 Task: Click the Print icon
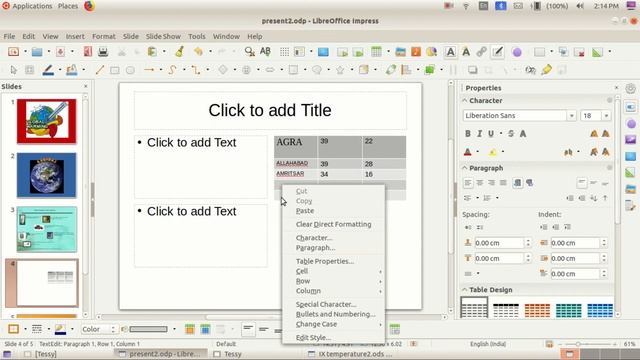(x=103, y=52)
